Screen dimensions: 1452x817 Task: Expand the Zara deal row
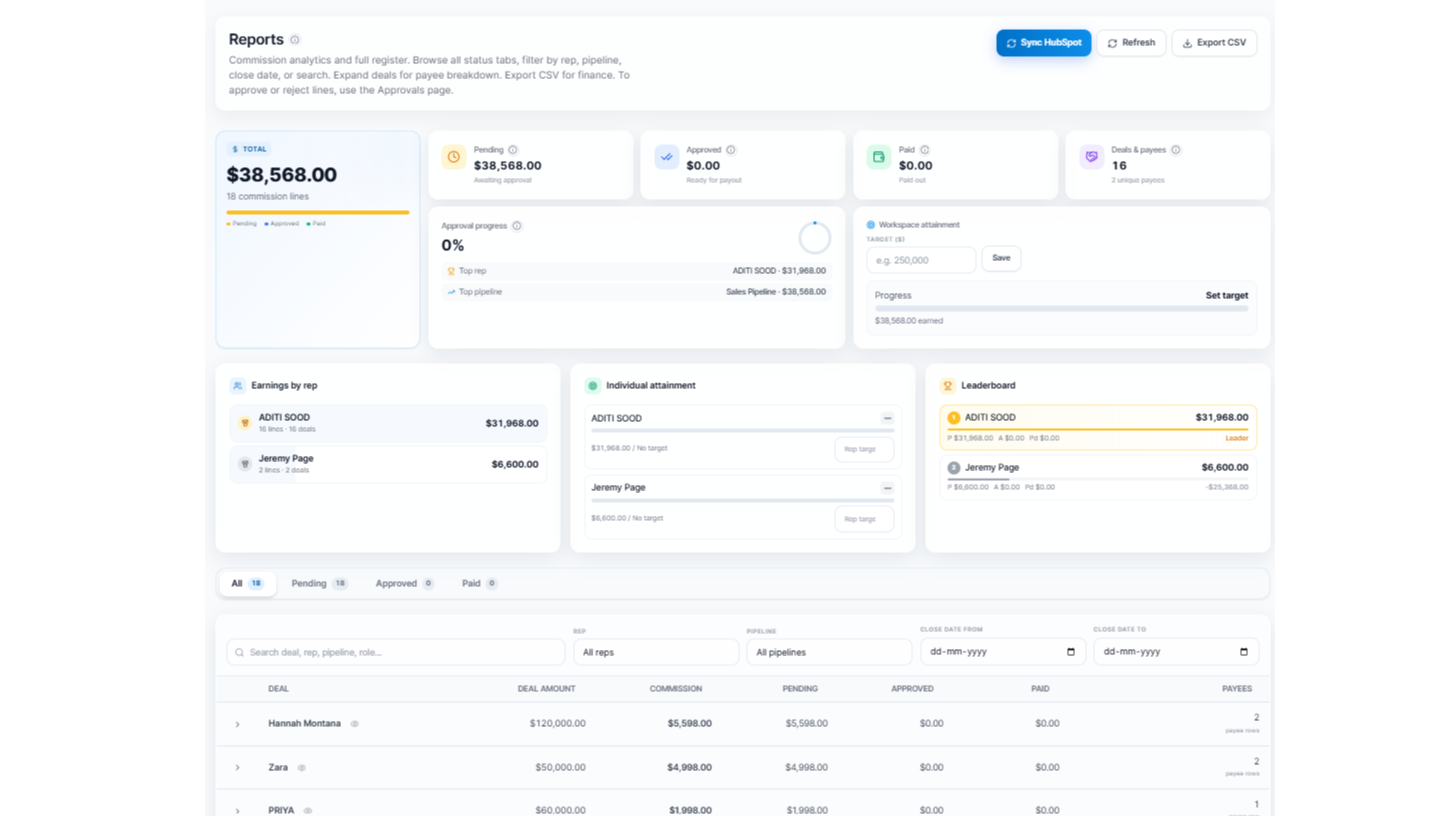(237, 768)
